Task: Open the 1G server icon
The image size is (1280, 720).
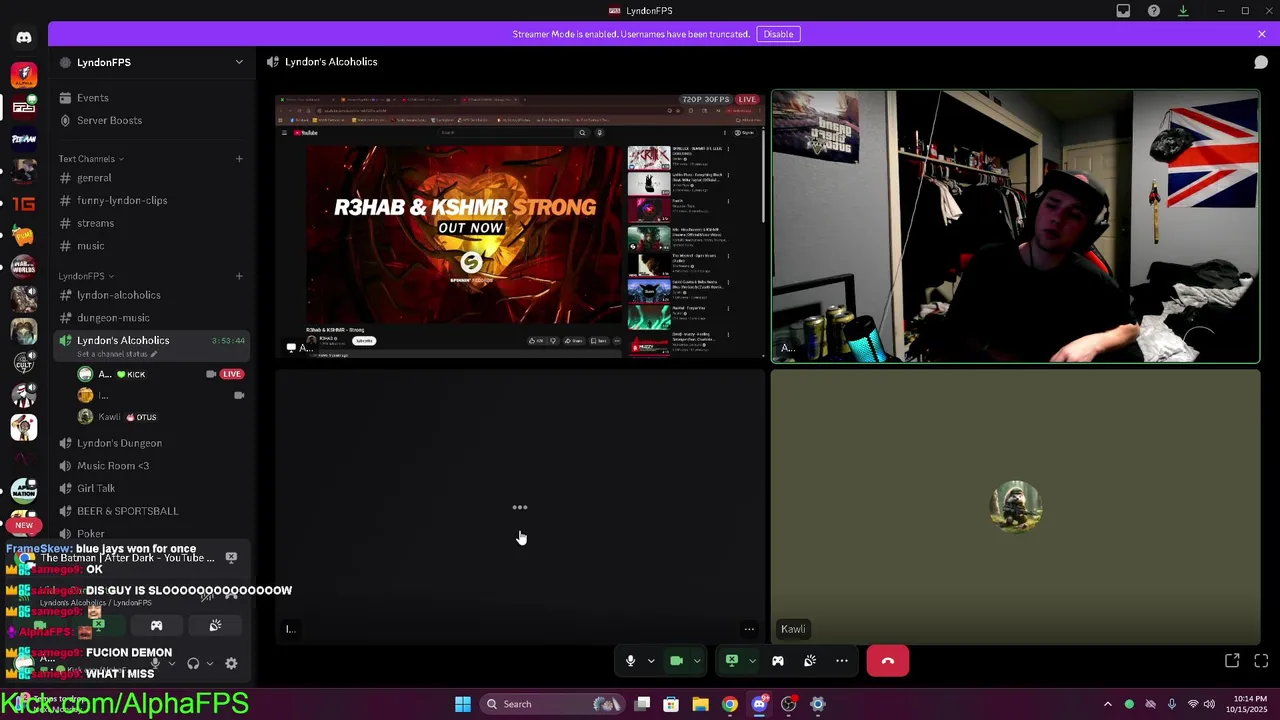Action: coord(24,203)
